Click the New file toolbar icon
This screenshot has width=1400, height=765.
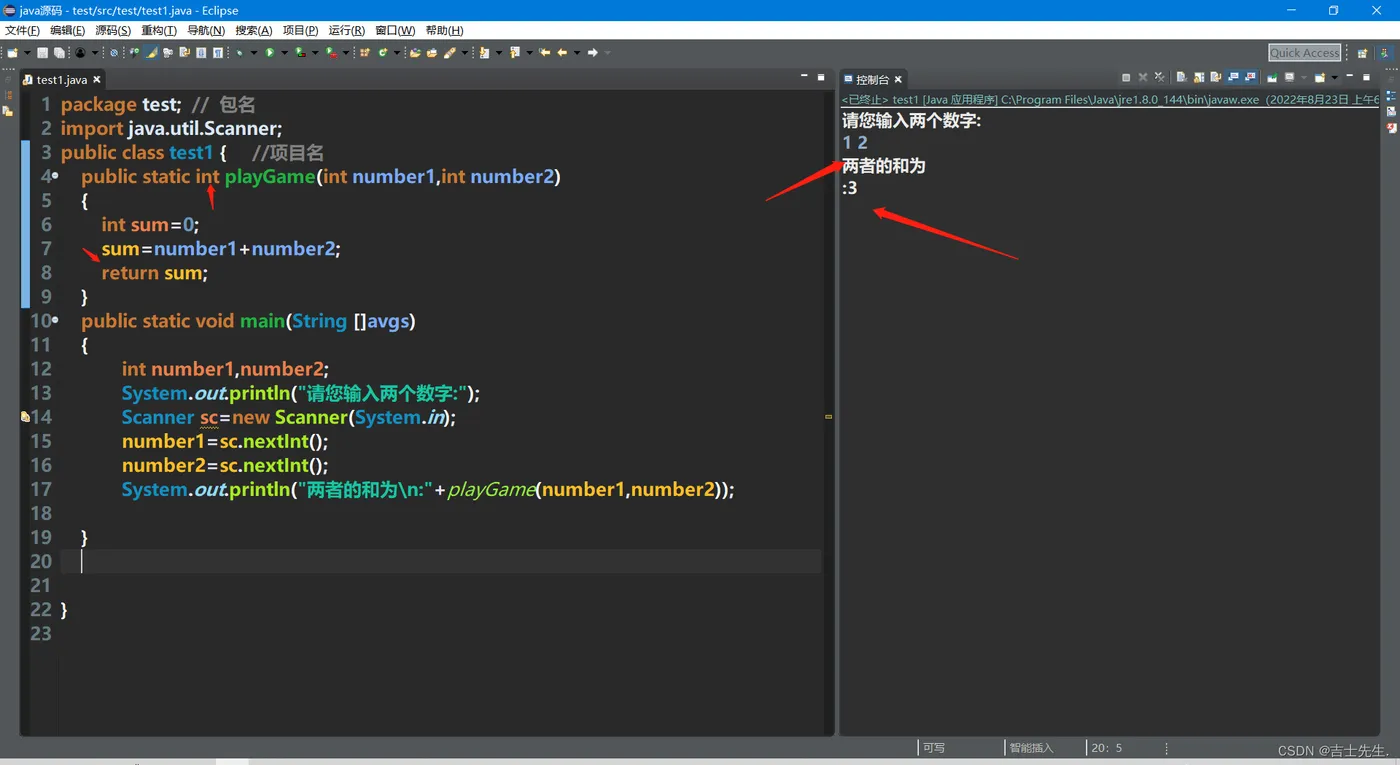(x=12, y=52)
